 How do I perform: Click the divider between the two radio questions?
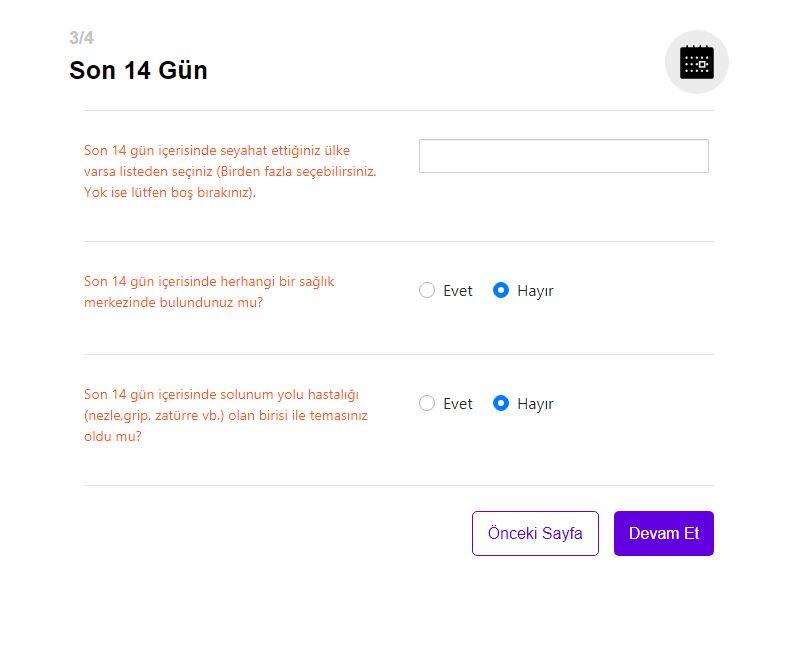click(398, 354)
